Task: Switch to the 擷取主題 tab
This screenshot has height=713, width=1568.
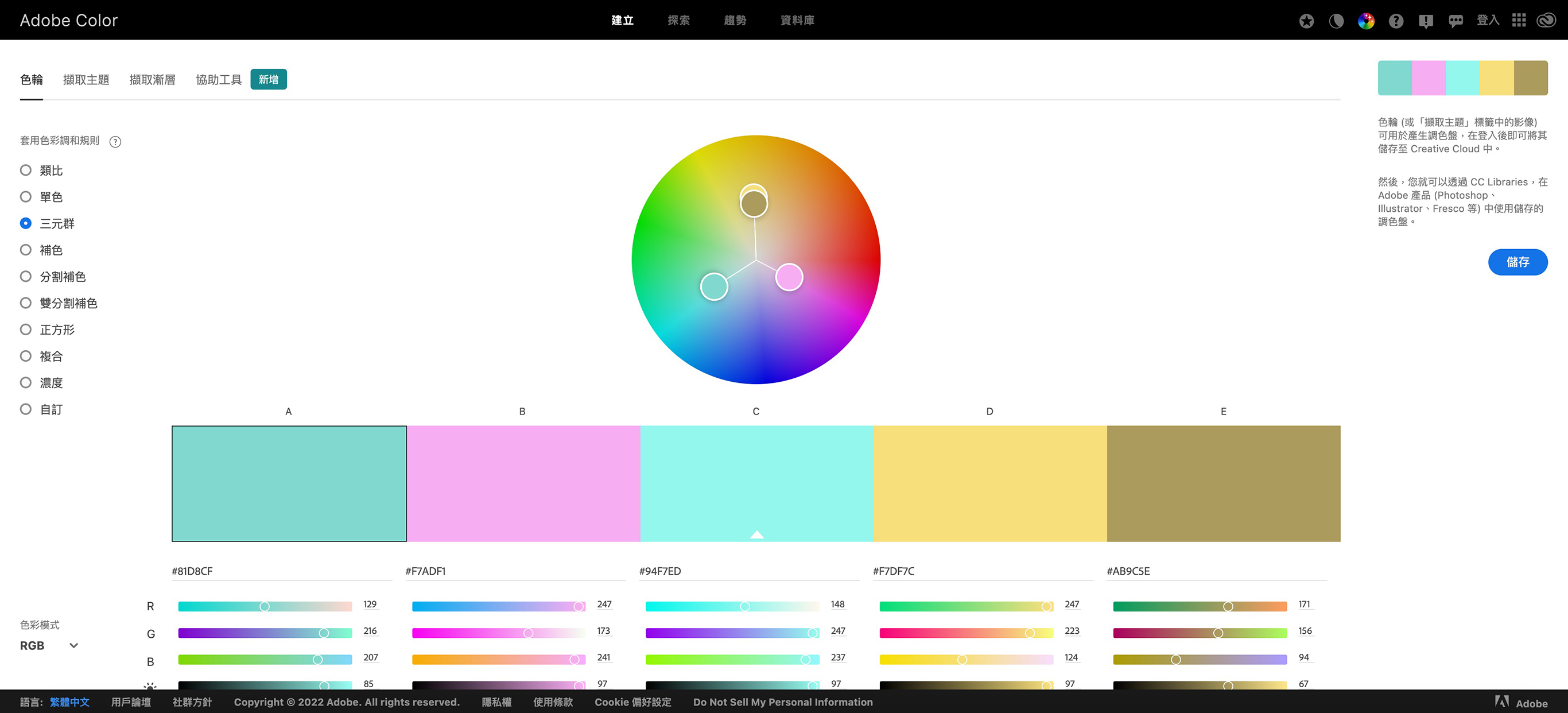Action: point(86,80)
